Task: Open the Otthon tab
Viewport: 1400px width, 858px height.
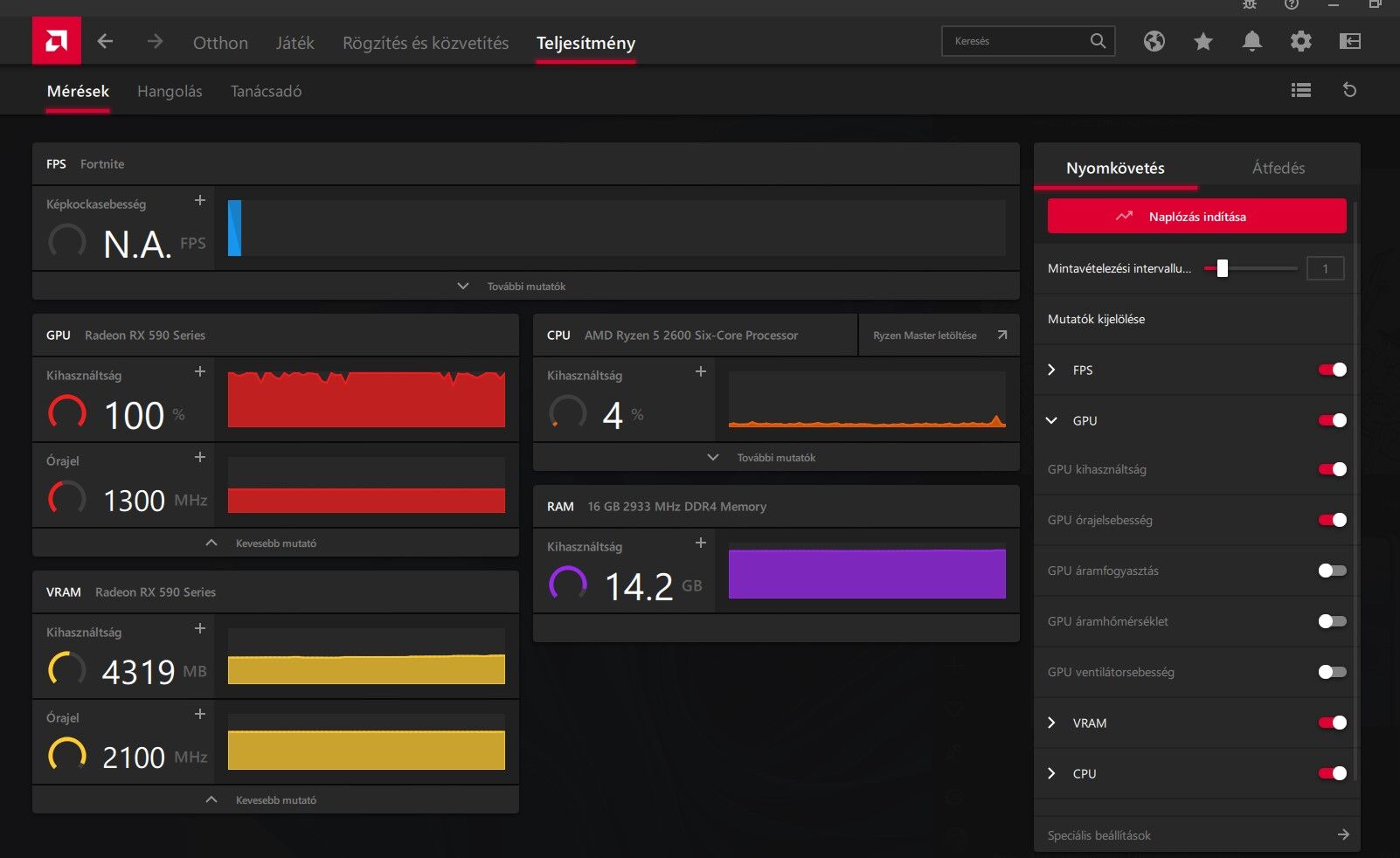Action: pyautogui.click(x=220, y=43)
